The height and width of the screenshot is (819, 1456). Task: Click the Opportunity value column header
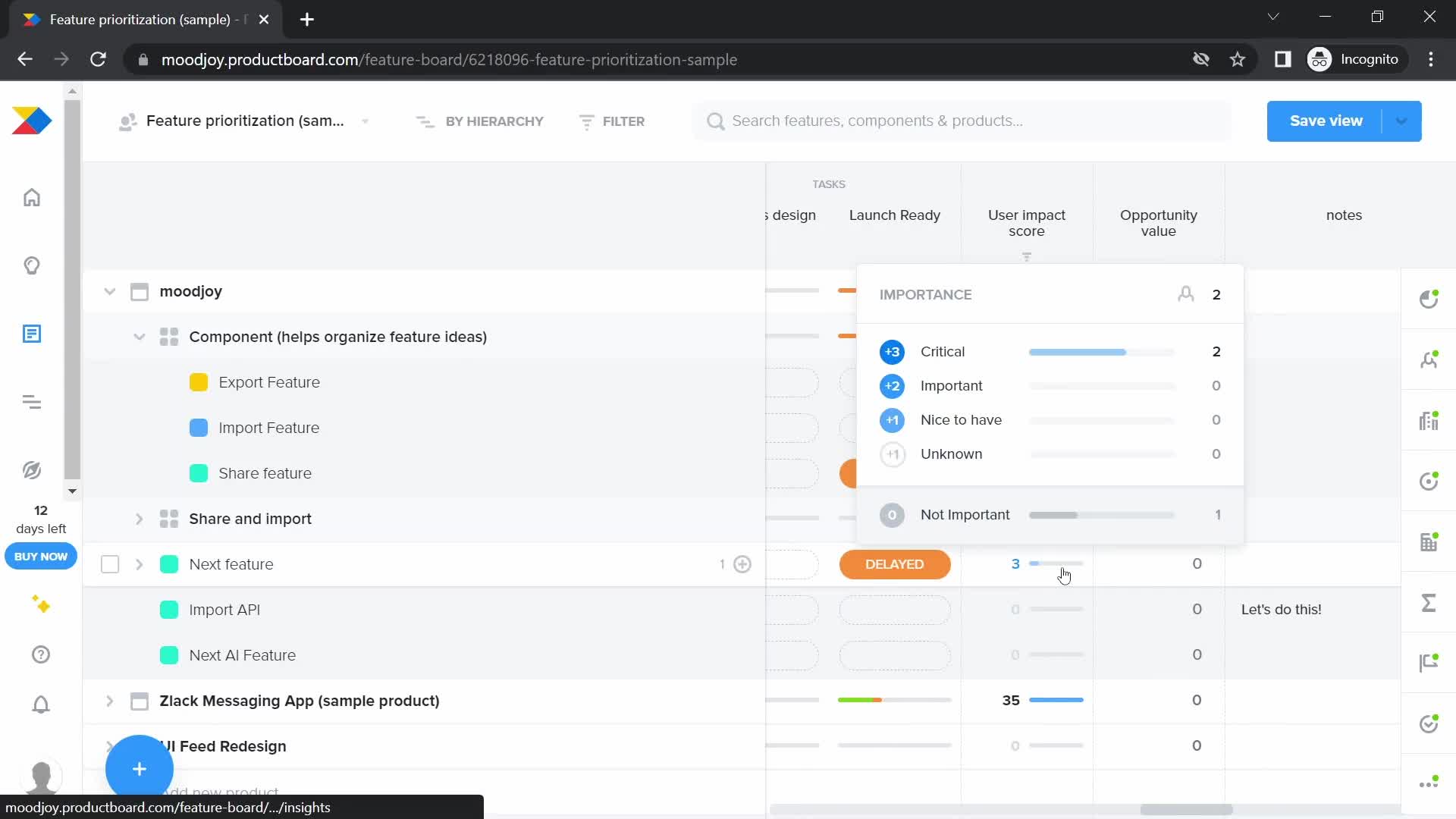pyautogui.click(x=1159, y=223)
